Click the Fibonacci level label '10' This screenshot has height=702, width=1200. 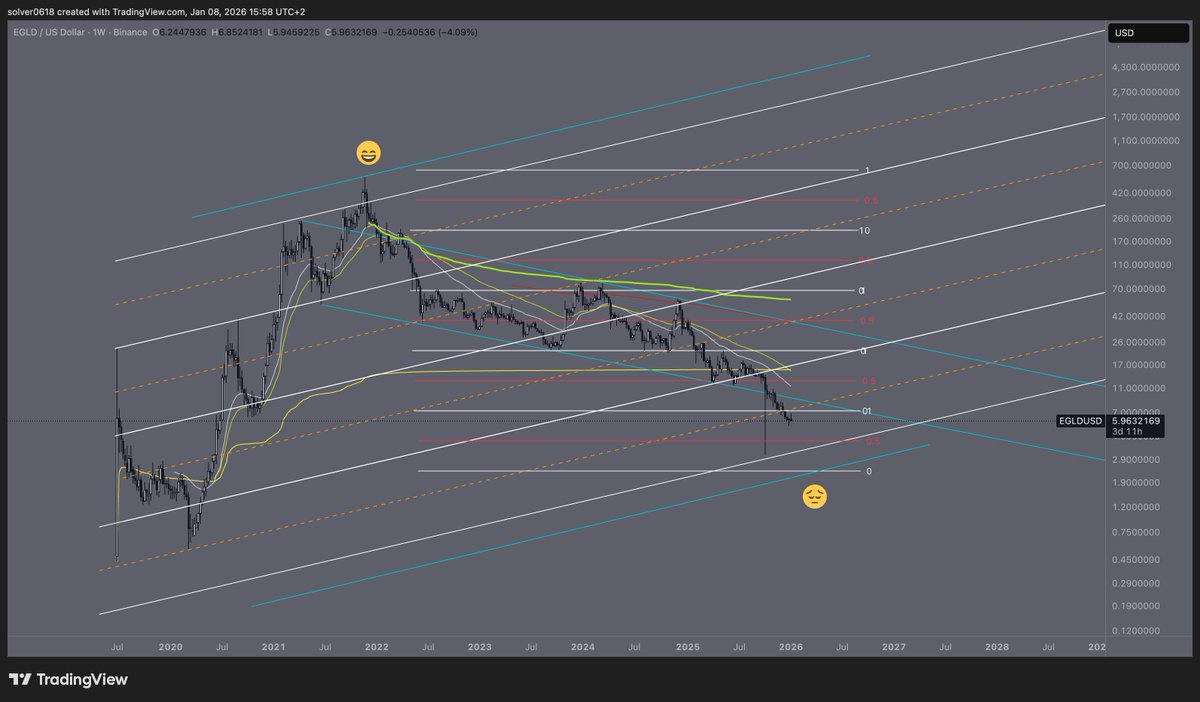pos(864,231)
